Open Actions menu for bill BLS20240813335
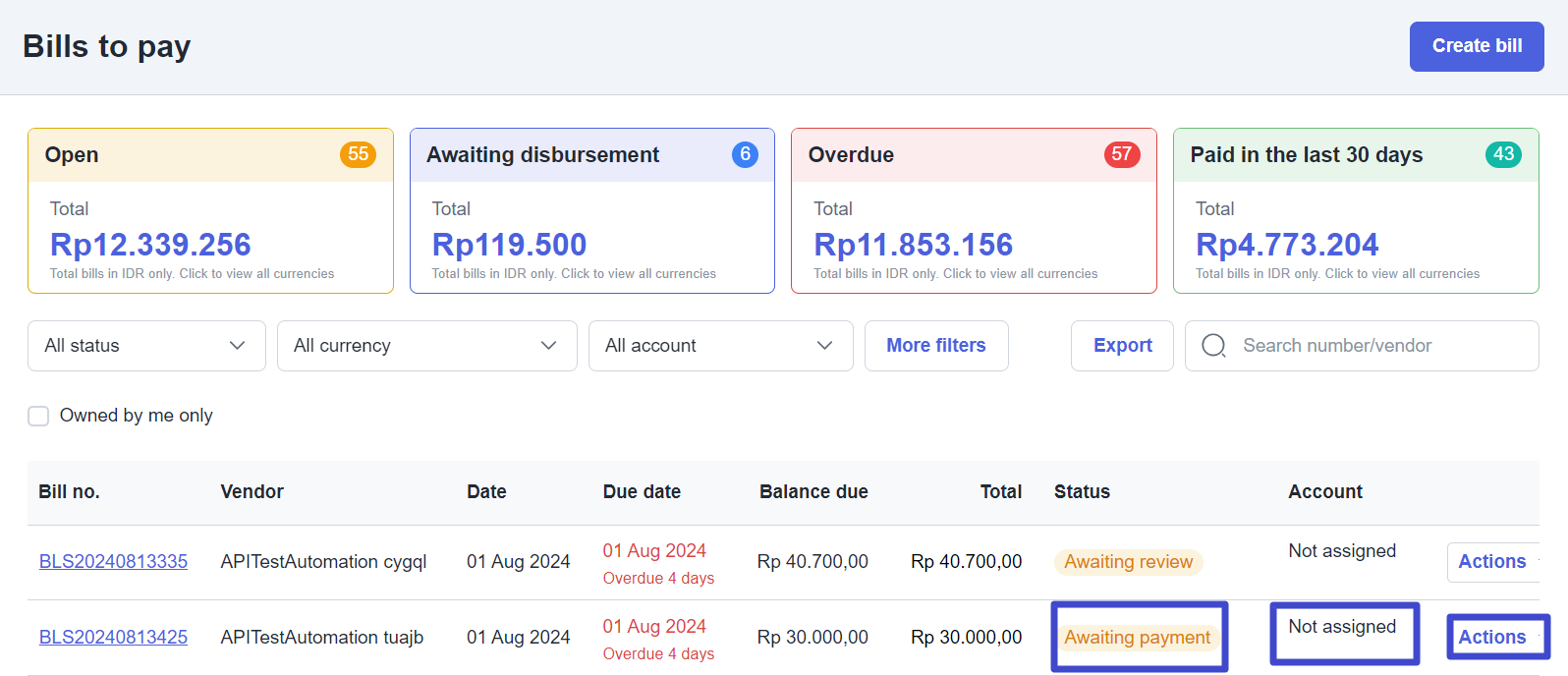Viewport: 1568px width, 676px height. coord(1491,562)
